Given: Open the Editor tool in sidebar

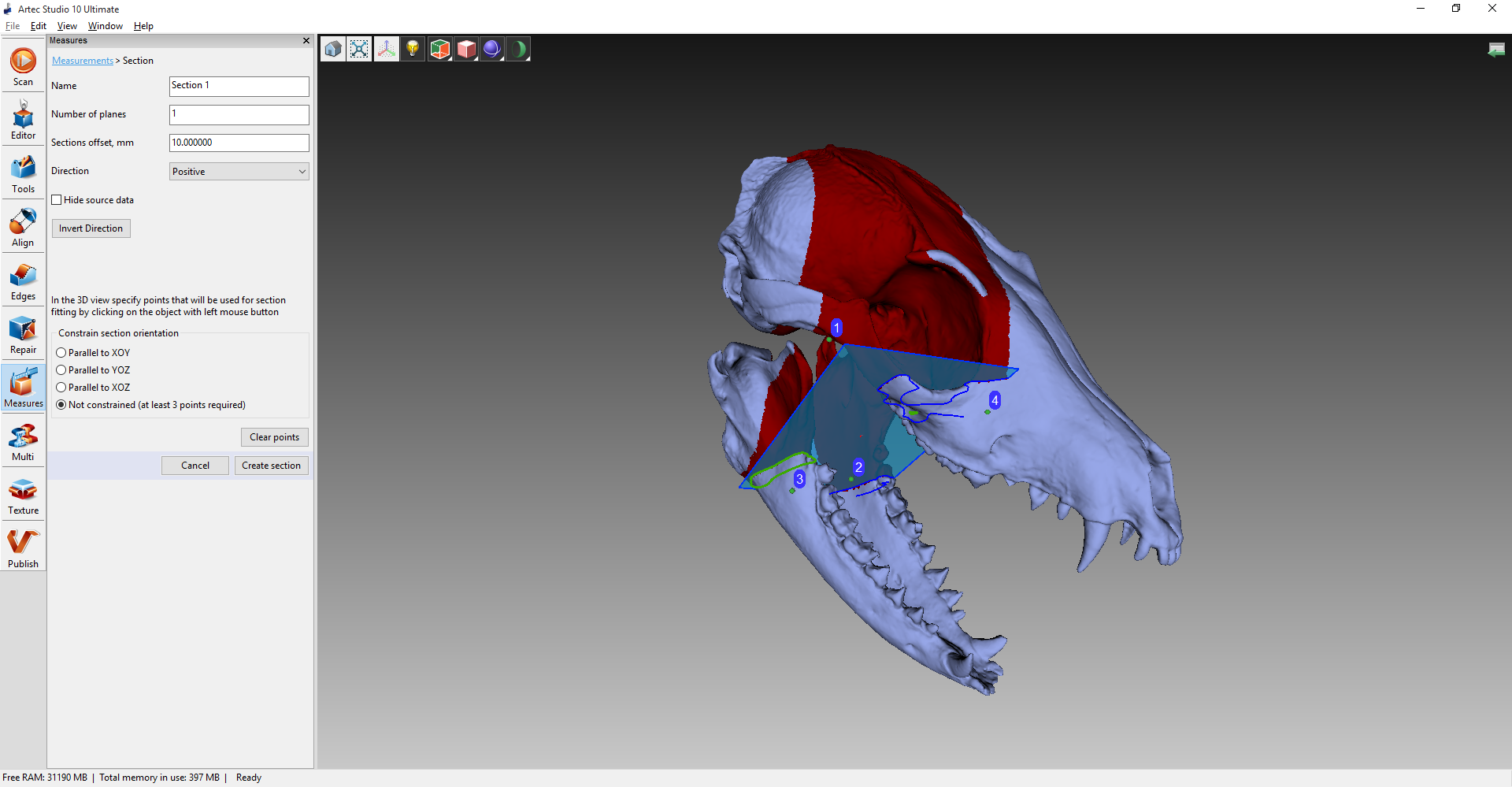Looking at the screenshot, I should pyautogui.click(x=23, y=120).
